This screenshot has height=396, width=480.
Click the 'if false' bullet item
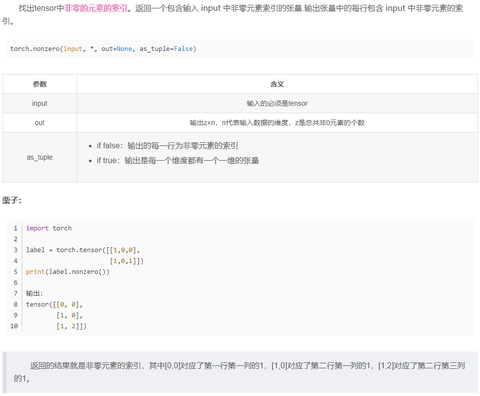click(x=167, y=146)
